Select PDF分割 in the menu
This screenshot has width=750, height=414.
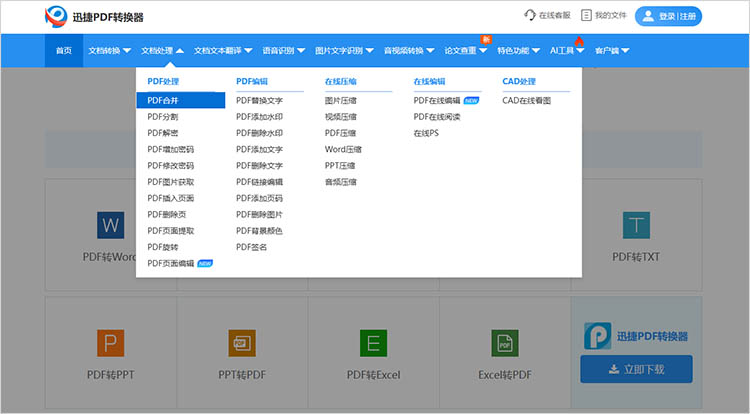point(163,117)
